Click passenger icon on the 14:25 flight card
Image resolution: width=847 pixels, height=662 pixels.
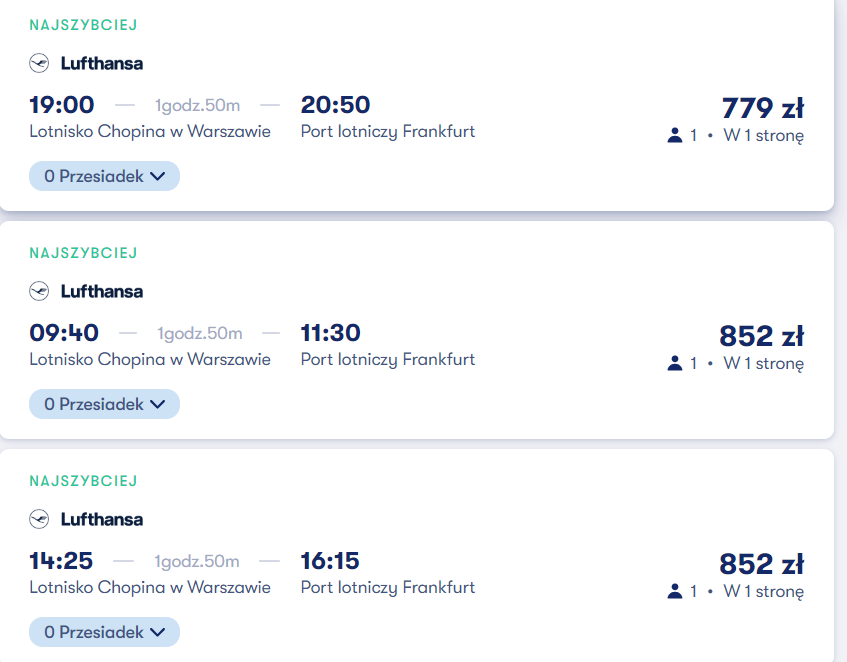675,591
